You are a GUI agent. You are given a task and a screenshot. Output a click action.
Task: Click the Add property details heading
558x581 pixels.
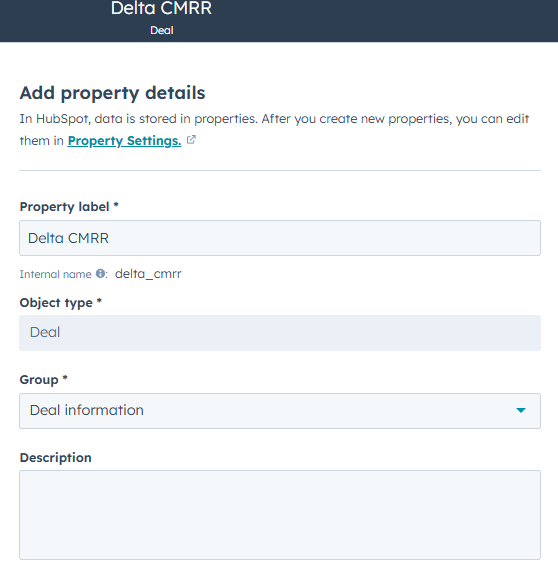coord(112,93)
